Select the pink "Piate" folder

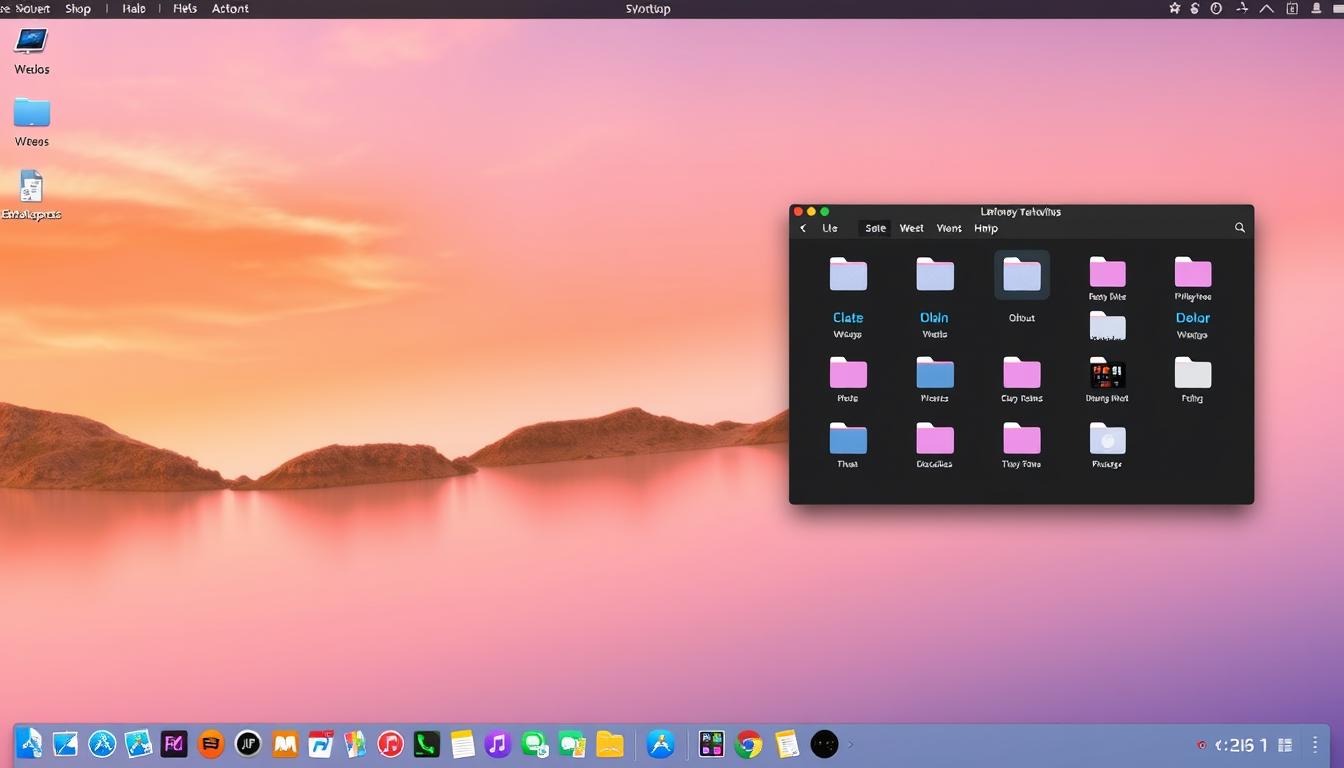point(848,373)
